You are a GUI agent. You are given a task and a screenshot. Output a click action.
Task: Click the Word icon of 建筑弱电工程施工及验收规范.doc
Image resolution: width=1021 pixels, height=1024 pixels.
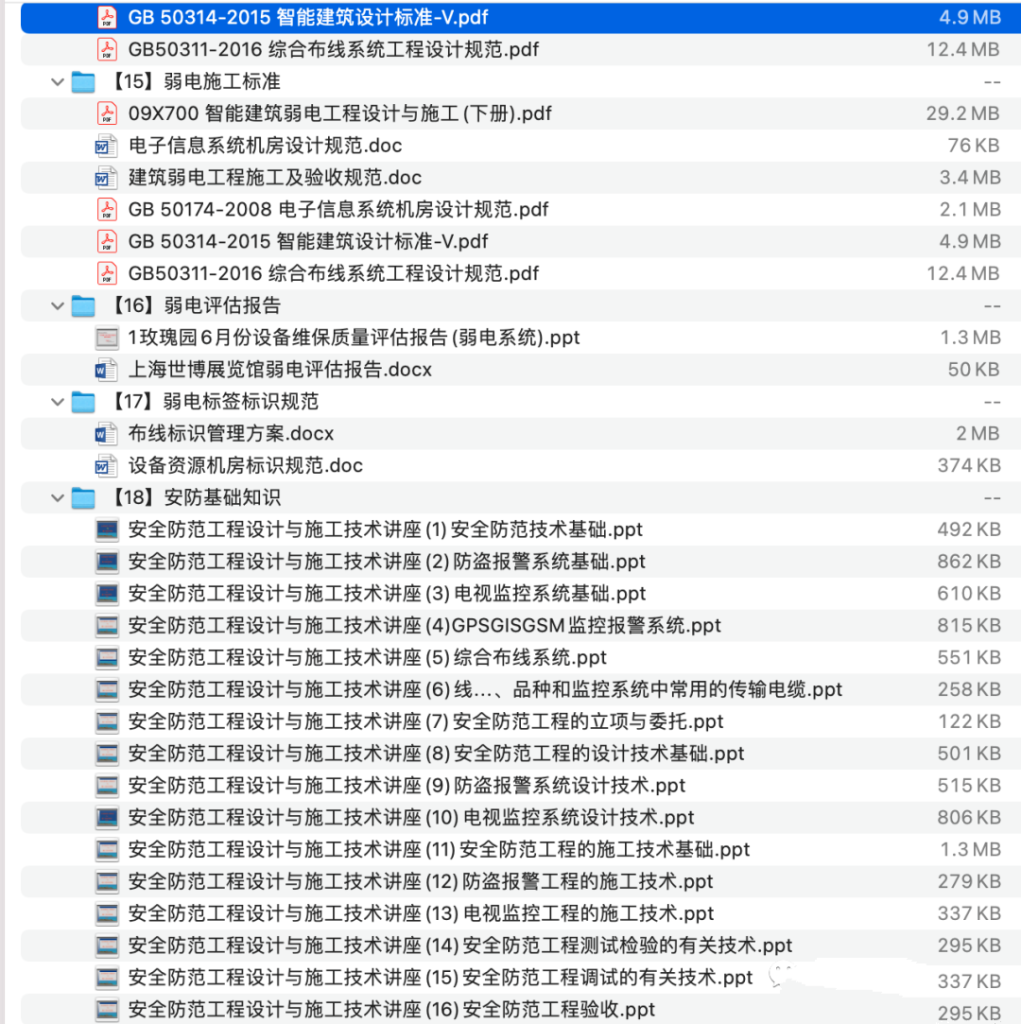coord(106,177)
